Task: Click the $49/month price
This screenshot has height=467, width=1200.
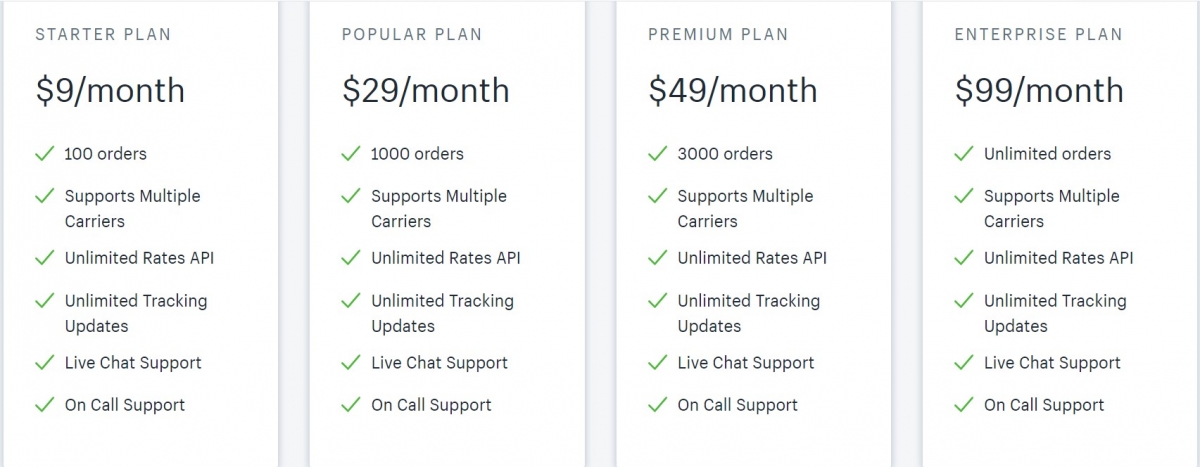Action: pyautogui.click(x=732, y=91)
